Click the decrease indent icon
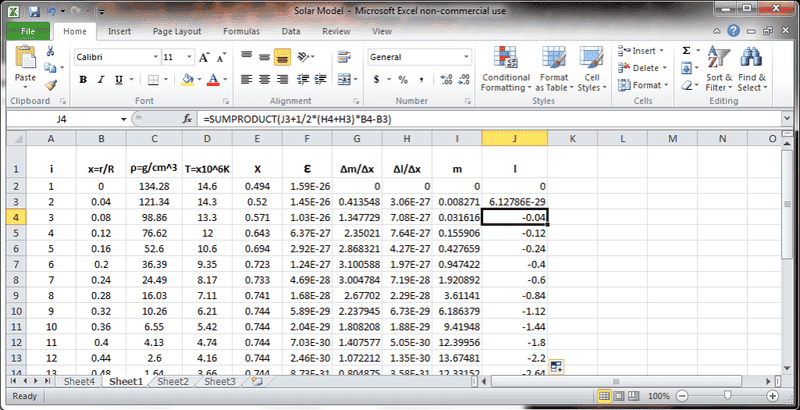The width and height of the screenshot is (800, 410). [x=303, y=80]
